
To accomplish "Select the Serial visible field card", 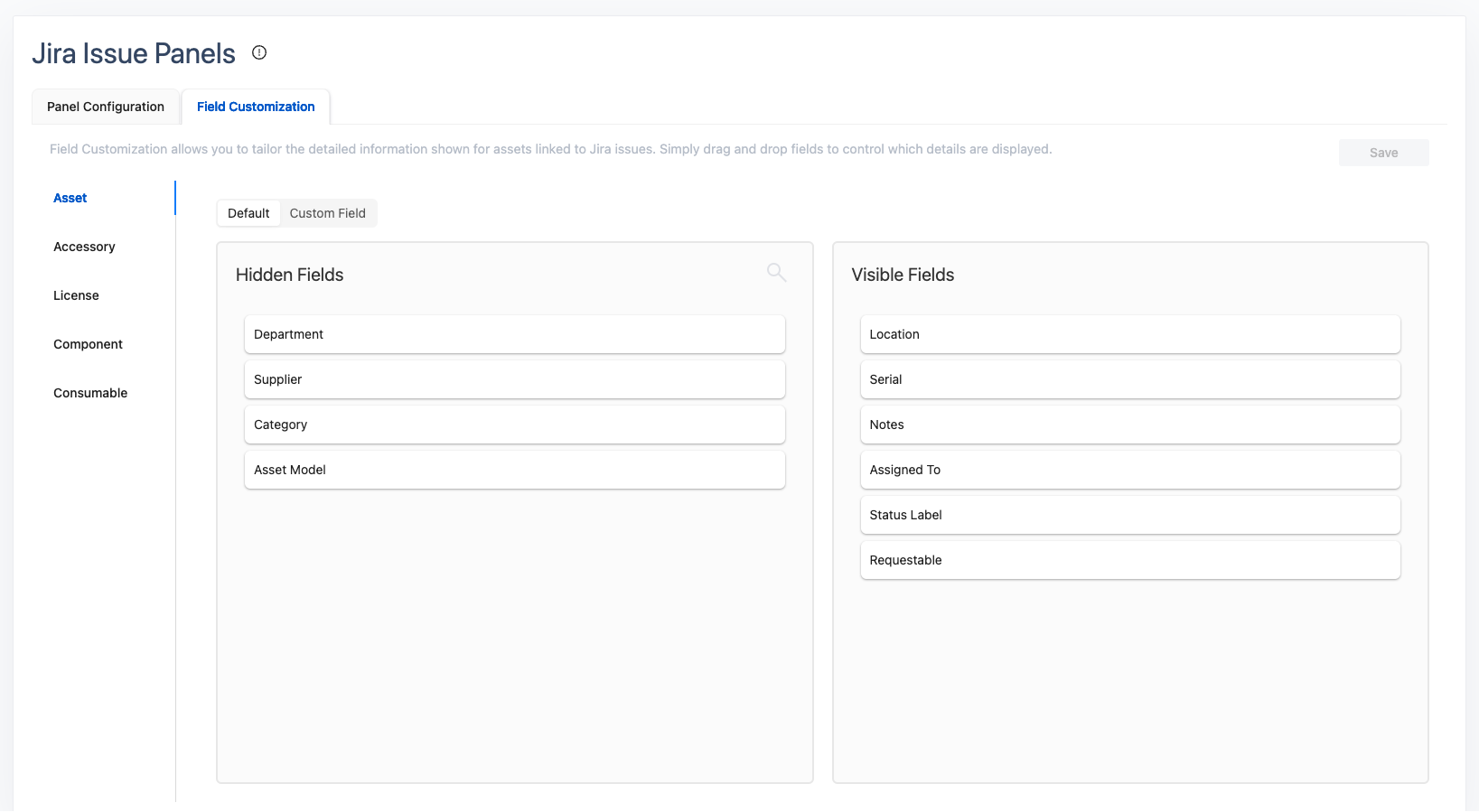I will pyautogui.click(x=1129, y=379).
